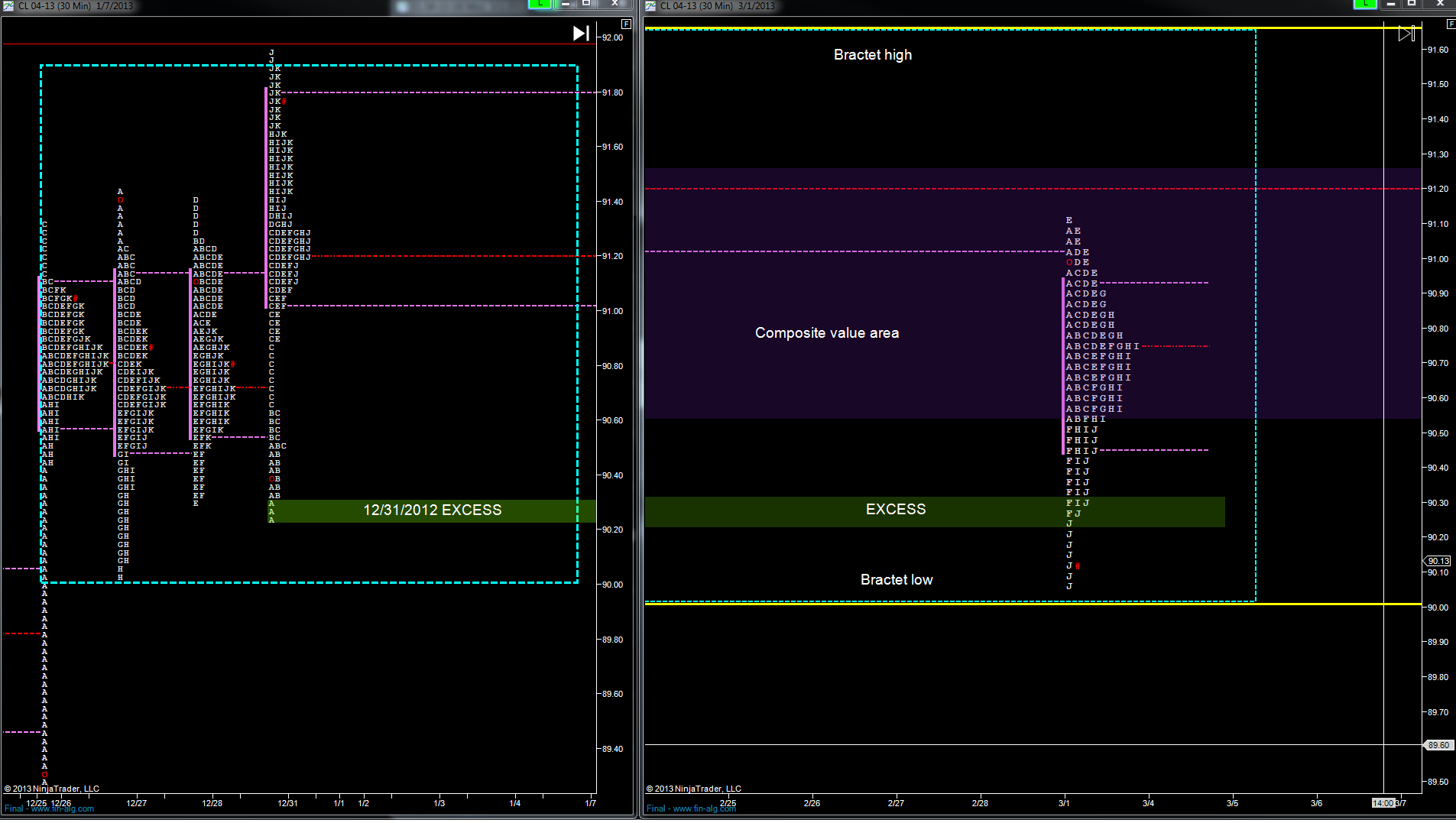Click the 14:00 time marker on right chart time axis

1383,803
